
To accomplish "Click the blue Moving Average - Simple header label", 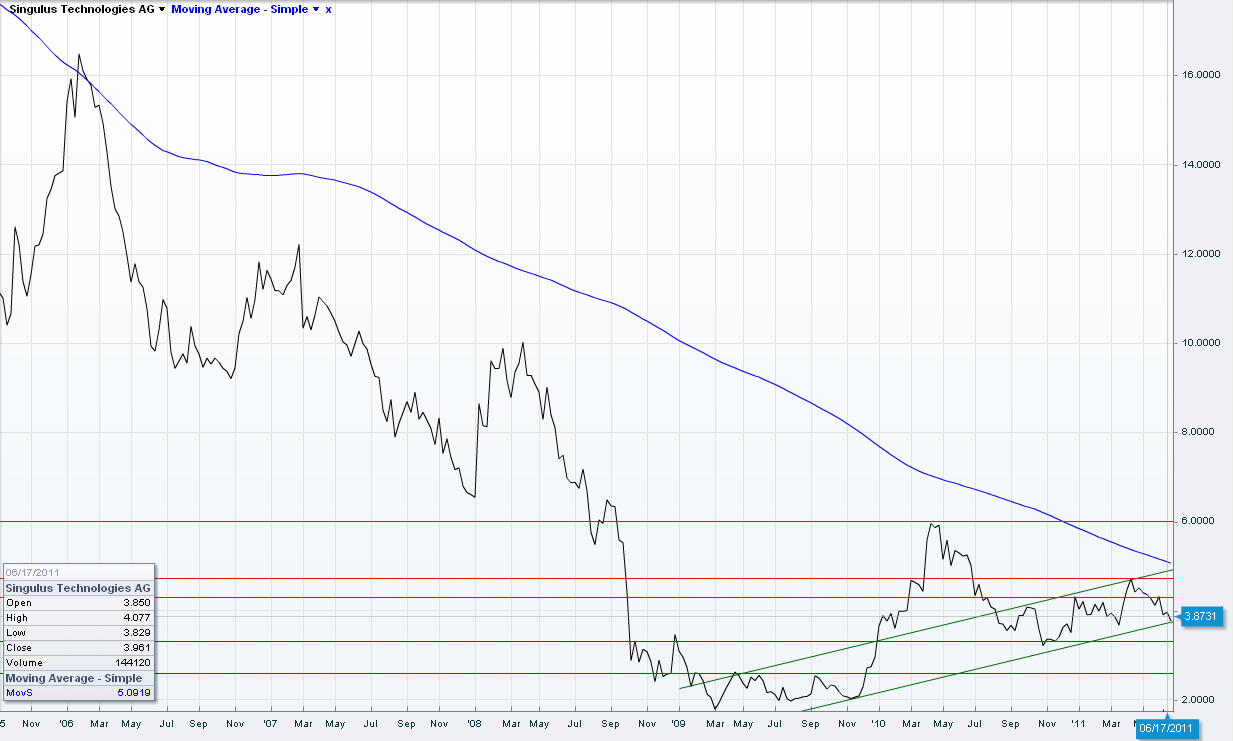I will 240,8.
